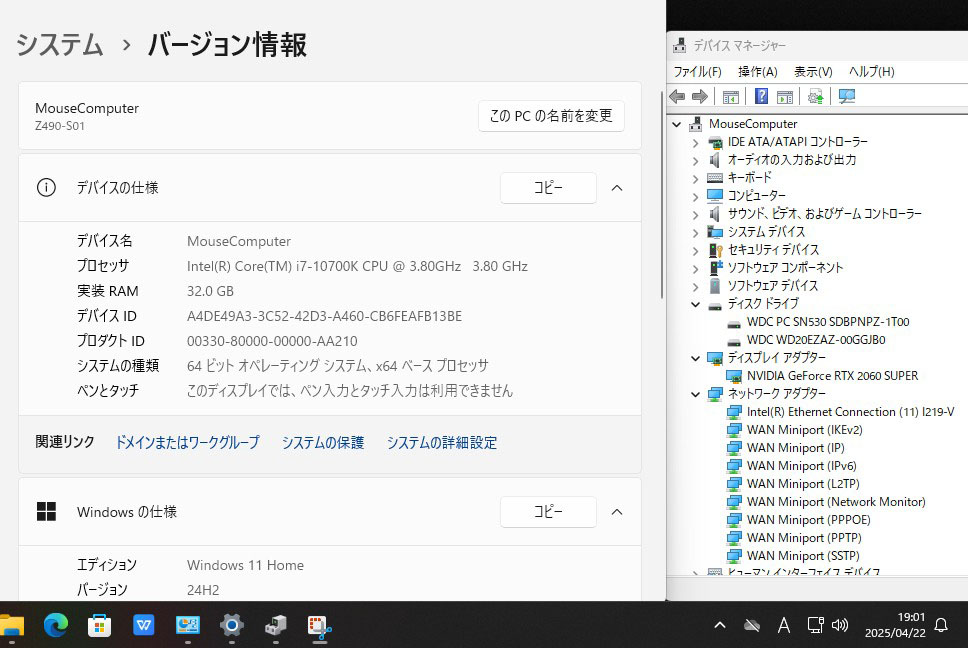The height and width of the screenshot is (648, 968).
Task: Select the ソフトウェア コンポーネント category icon
Action: pyautogui.click(x=715, y=268)
